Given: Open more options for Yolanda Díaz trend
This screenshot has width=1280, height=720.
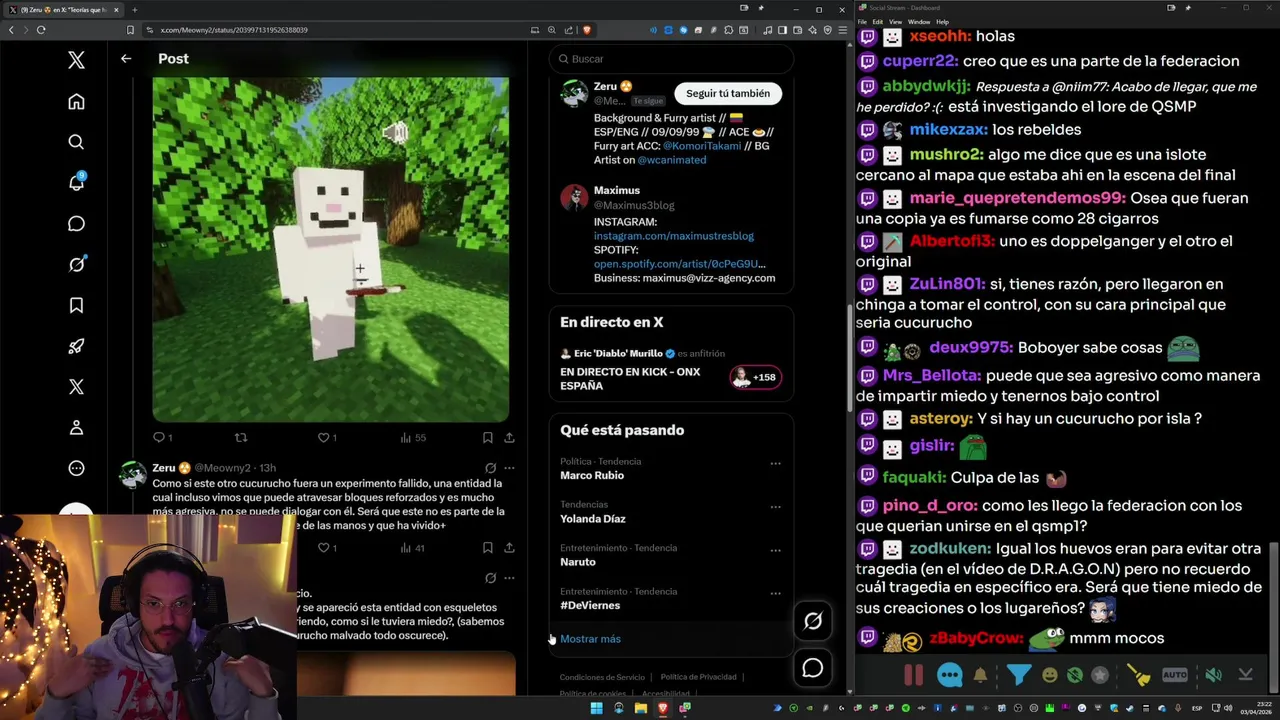Looking at the screenshot, I should point(775,507).
